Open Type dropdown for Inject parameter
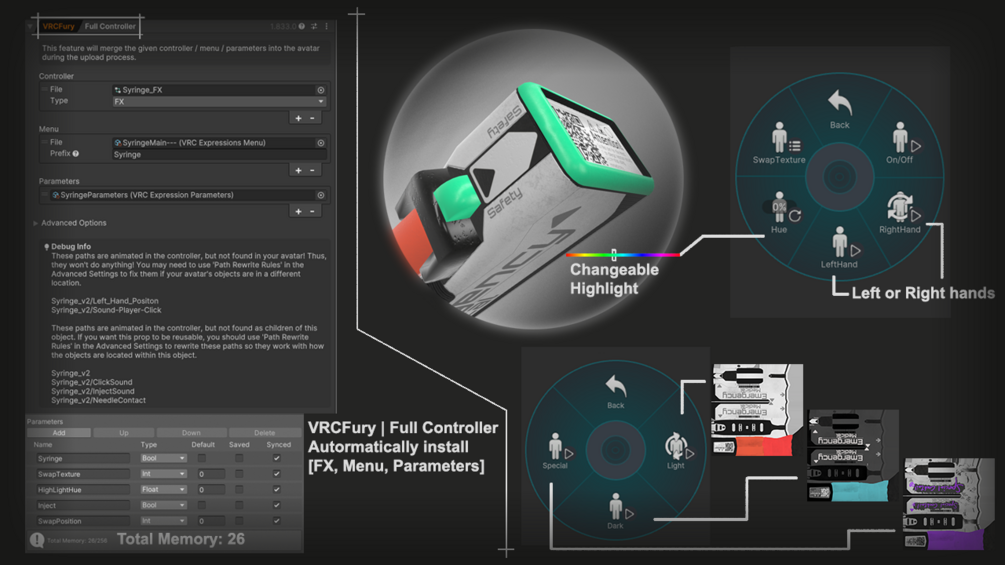The height and width of the screenshot is (565, 1005). tap(163, 505)
